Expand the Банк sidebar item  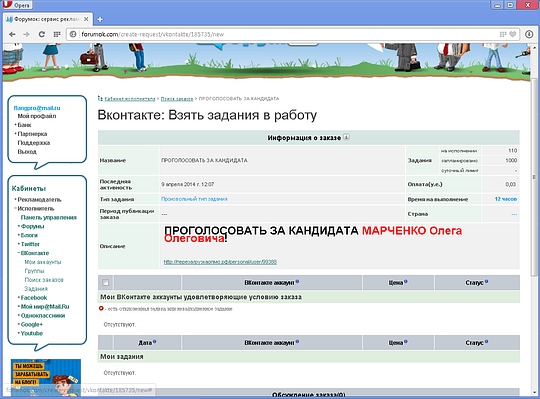pos(24,125)
